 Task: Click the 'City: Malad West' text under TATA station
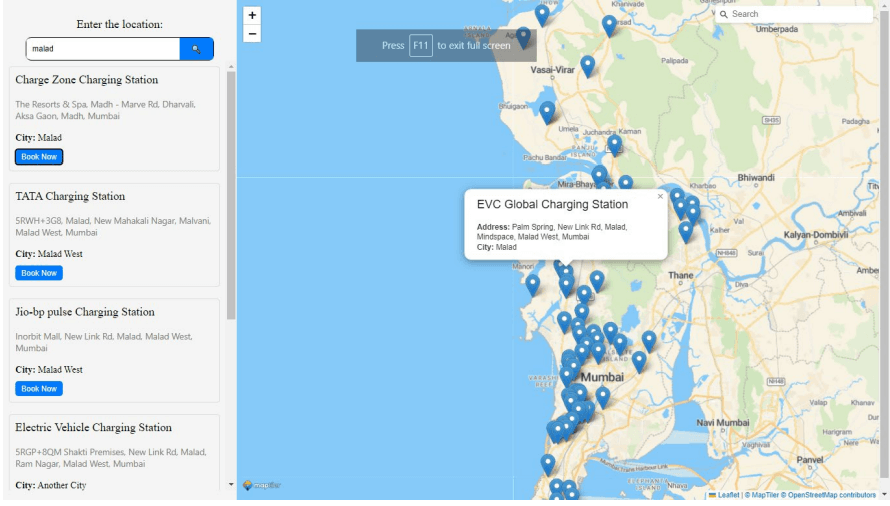[x=49, y=254]
